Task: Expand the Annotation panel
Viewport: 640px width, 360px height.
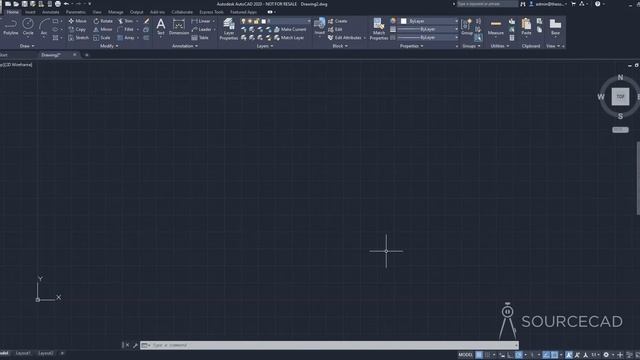Action: (185, 46)
